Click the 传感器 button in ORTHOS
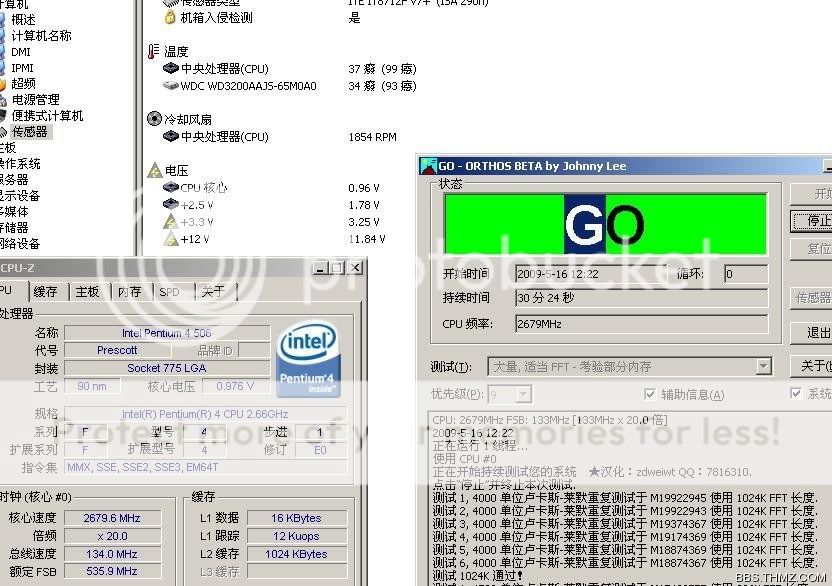Viewport: 832px width, 586px height. pyautogui.click(x=813, y=298)
